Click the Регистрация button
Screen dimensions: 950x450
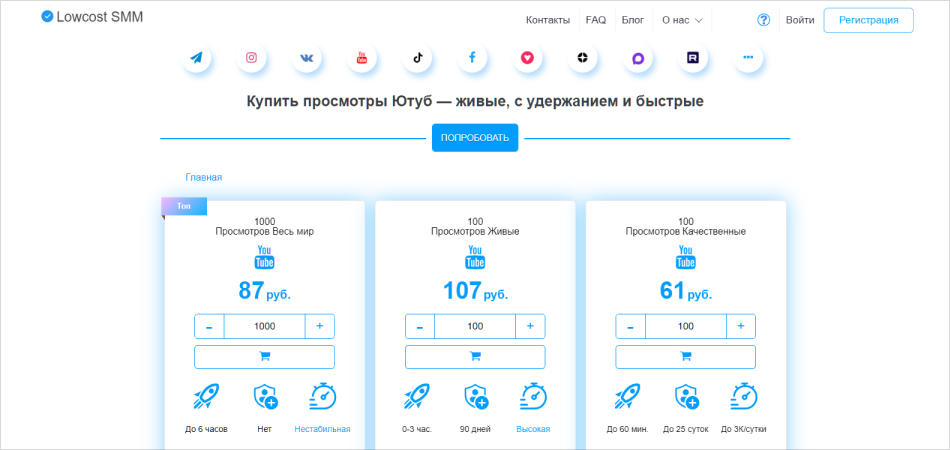click(868, 20)
